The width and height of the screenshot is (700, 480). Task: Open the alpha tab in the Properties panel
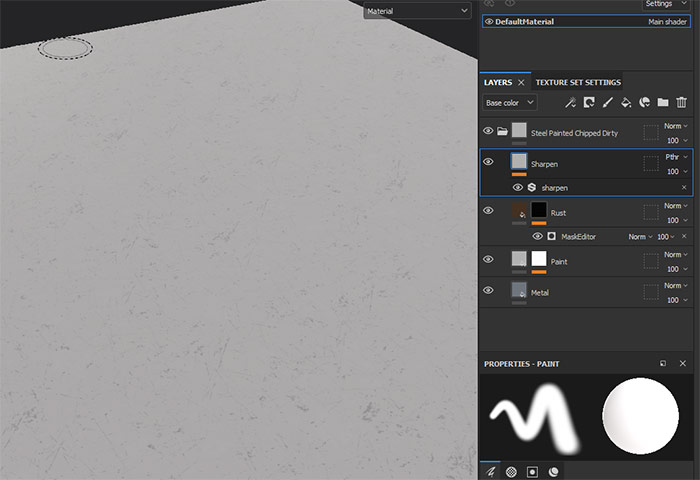pos(512,470)
